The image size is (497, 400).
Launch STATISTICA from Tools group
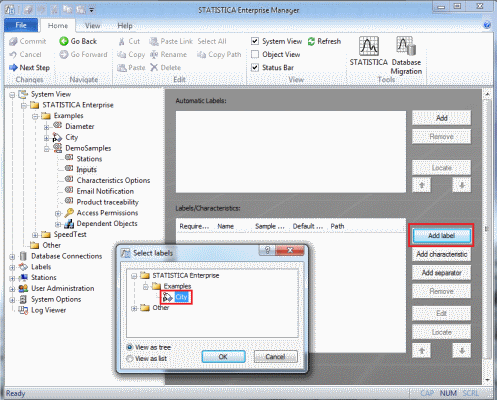tap(369, 52)
